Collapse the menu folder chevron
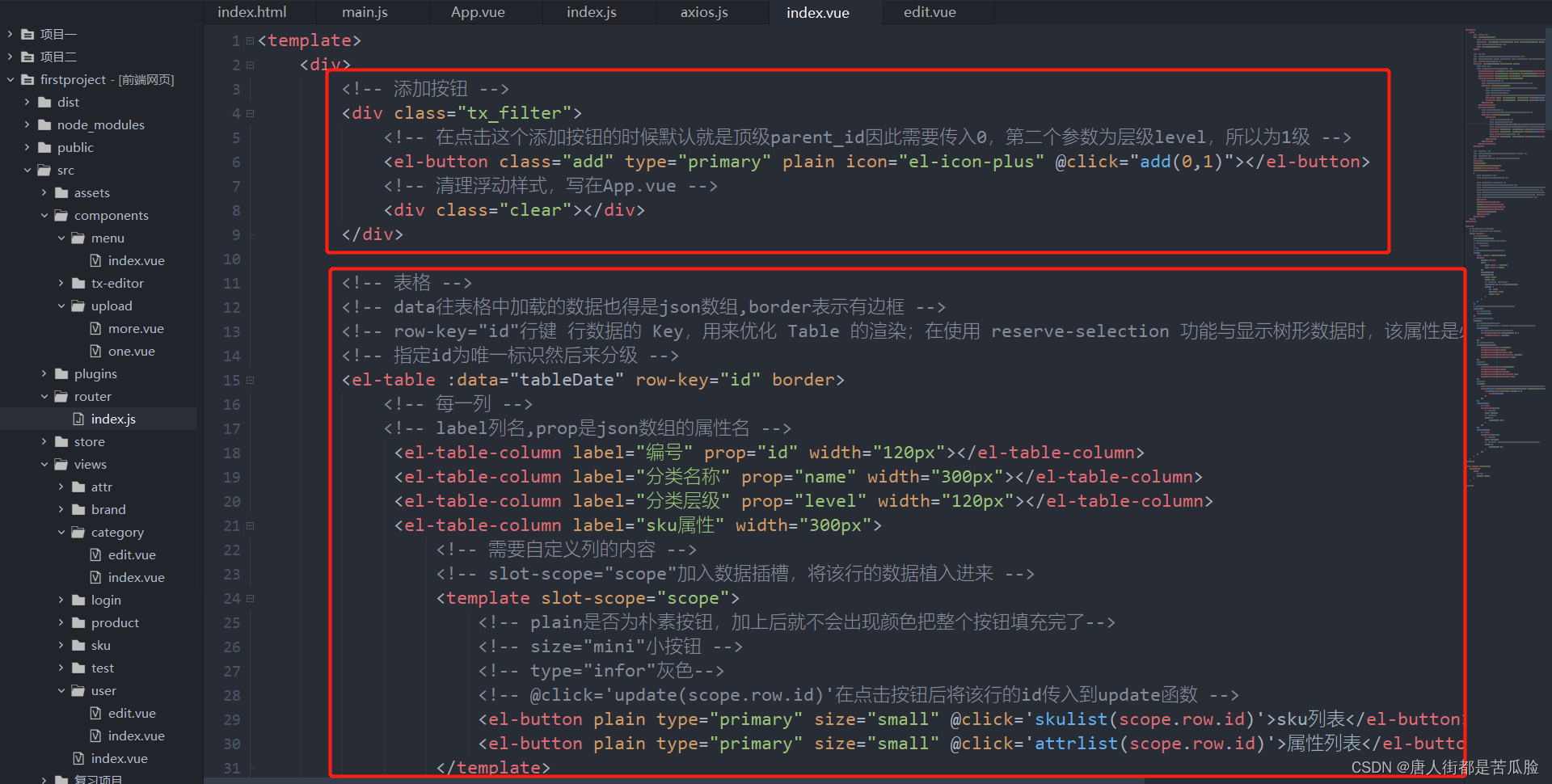The width and height of the screenshot is (1552, 784). (61, 238)
